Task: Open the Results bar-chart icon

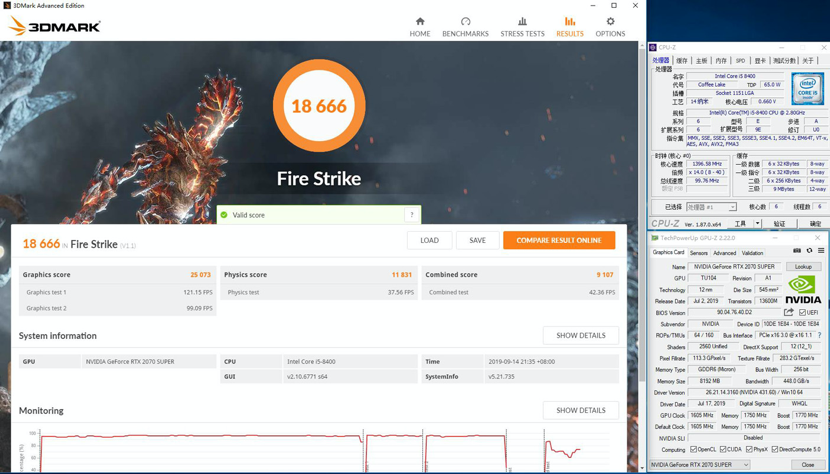Action: [x=570, y=21]
